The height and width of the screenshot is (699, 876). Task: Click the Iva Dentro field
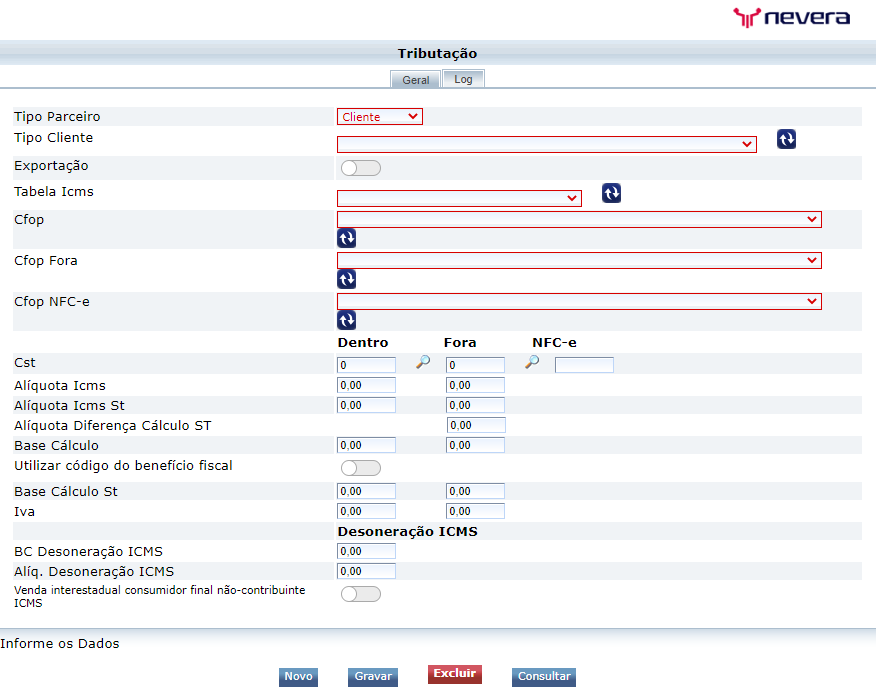pos(366,511)
